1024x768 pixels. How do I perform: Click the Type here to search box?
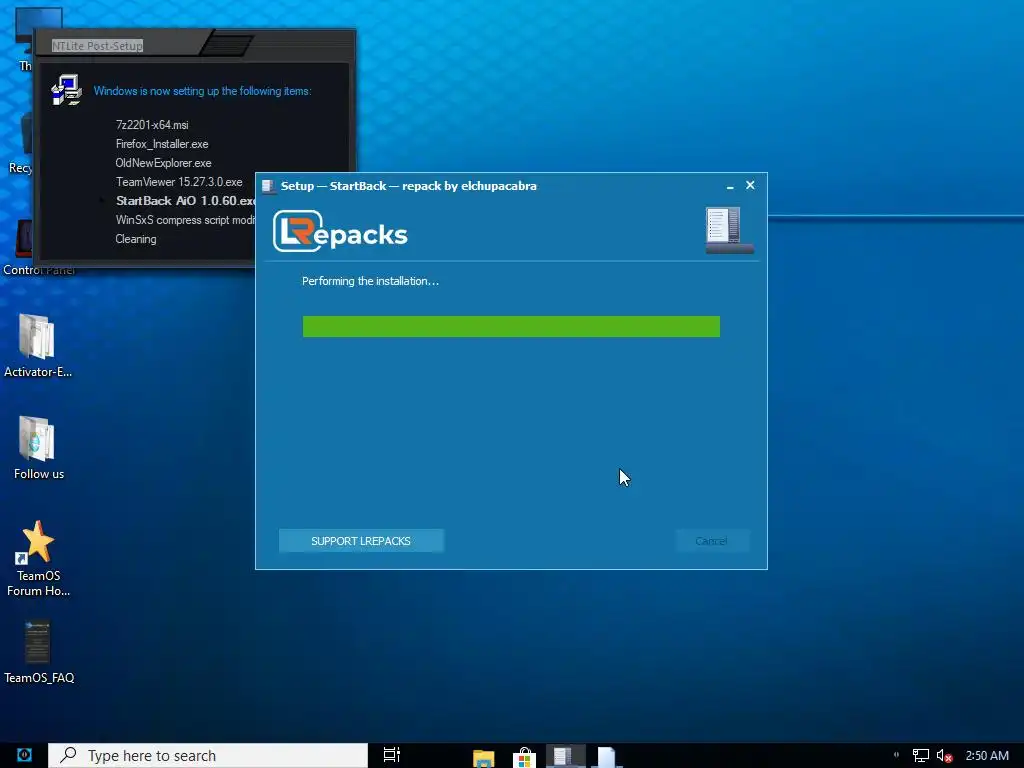pyautogui.click(x=208, y=756)
